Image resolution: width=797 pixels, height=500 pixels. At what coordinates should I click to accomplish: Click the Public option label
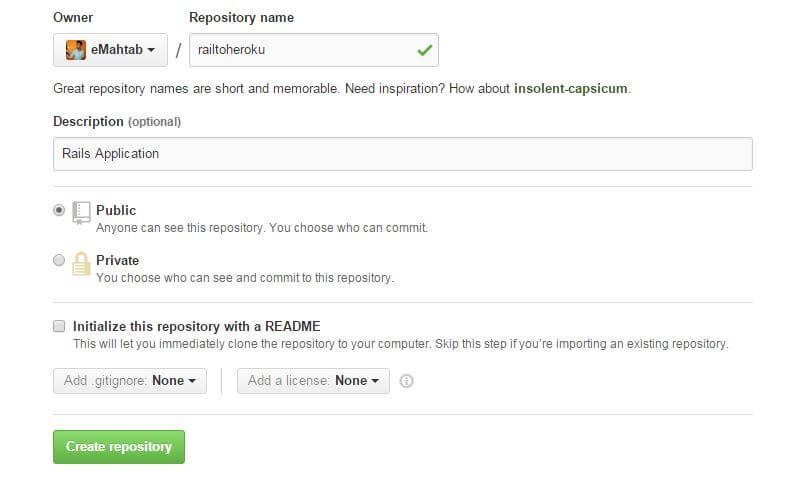tap(116, 210)
